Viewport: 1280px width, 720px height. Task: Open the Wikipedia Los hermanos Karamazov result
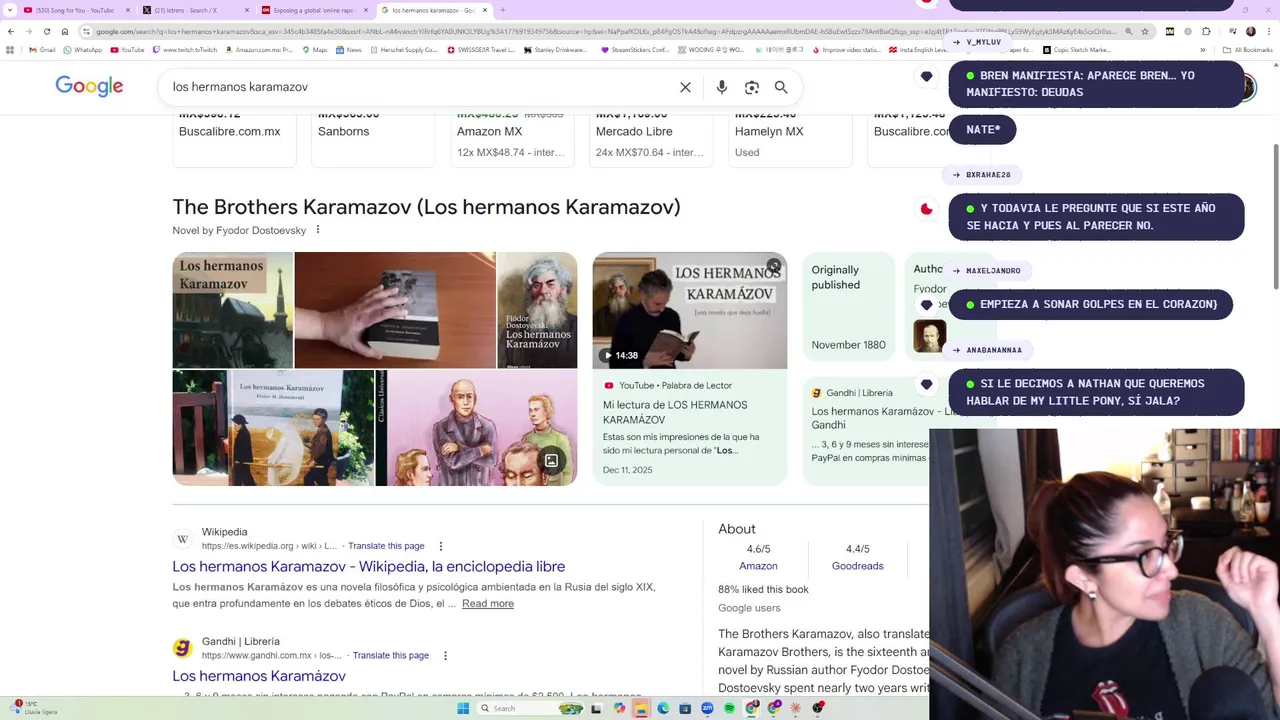pyautogui.click(x=368, y=566)
